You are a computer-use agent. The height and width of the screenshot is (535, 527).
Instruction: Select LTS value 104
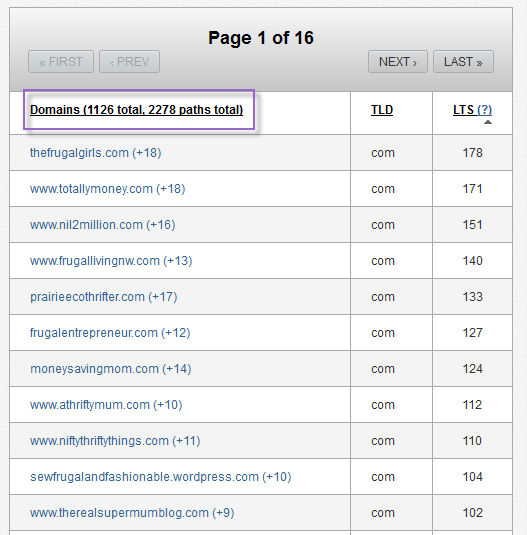[472, 477]
